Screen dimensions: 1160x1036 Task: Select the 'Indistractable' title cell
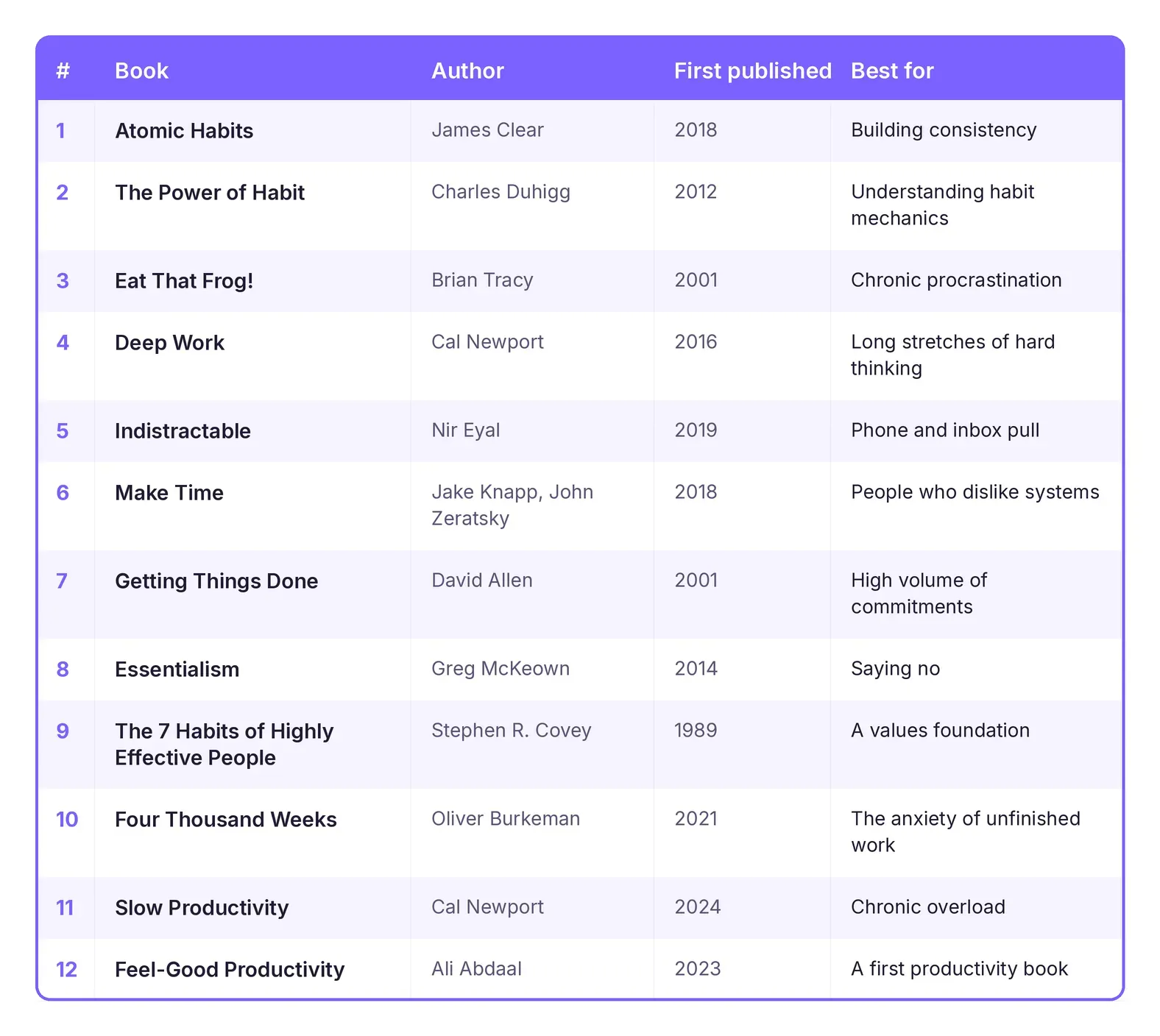(x=183, y=431)
